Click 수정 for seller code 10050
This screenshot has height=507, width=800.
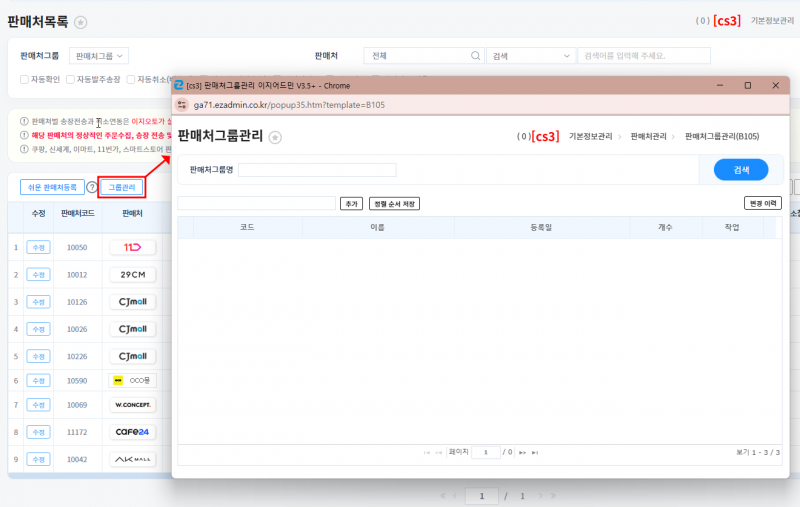[x=38, y=247]
